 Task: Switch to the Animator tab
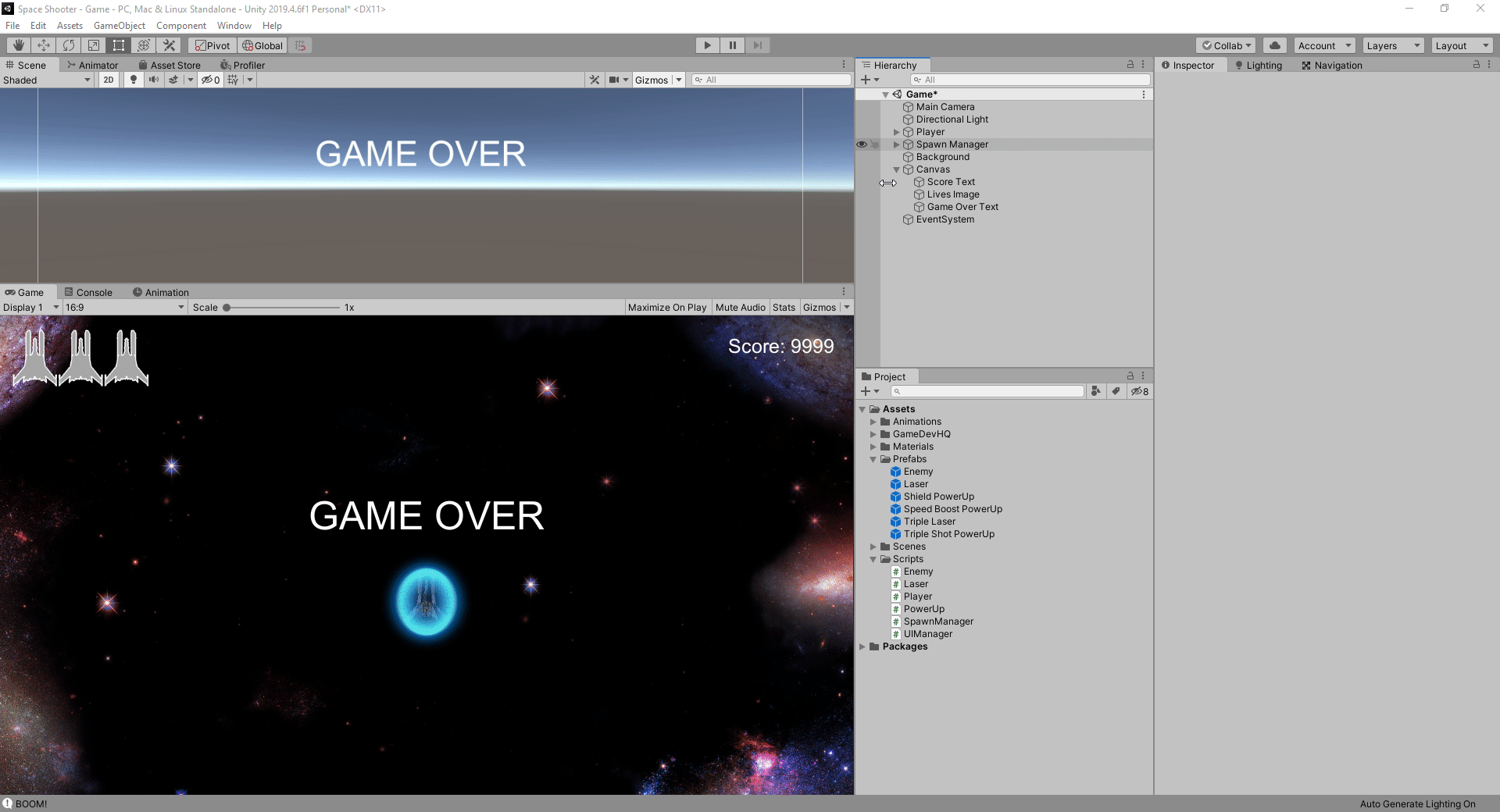pyautogui.click(x=92, y=65)
